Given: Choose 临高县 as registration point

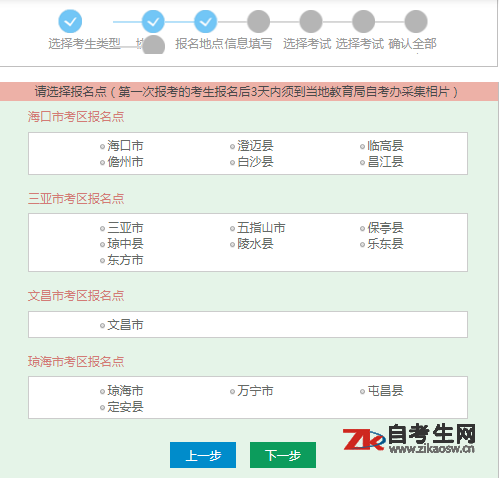Looking at the screenshot, I should 362,147.
